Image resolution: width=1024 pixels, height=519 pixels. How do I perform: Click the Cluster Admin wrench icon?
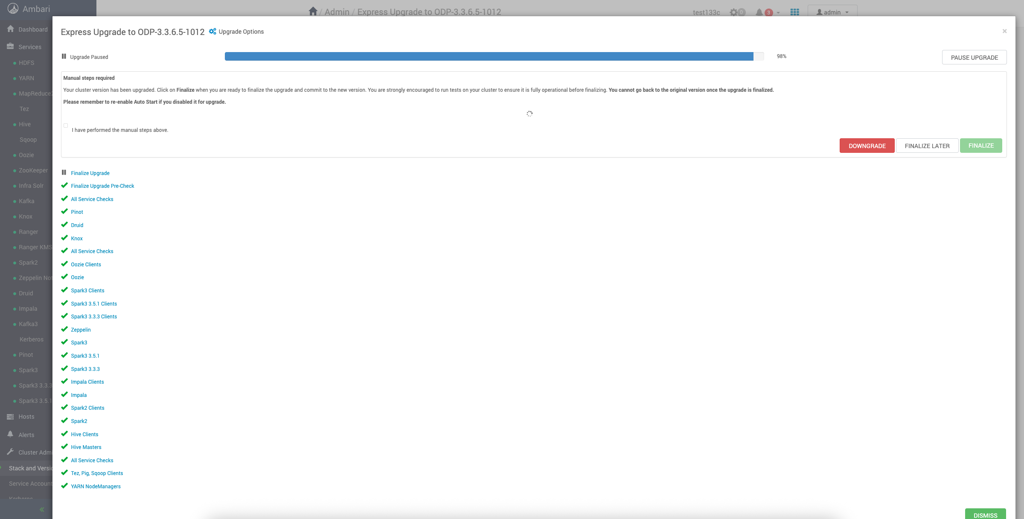point(10,452)
